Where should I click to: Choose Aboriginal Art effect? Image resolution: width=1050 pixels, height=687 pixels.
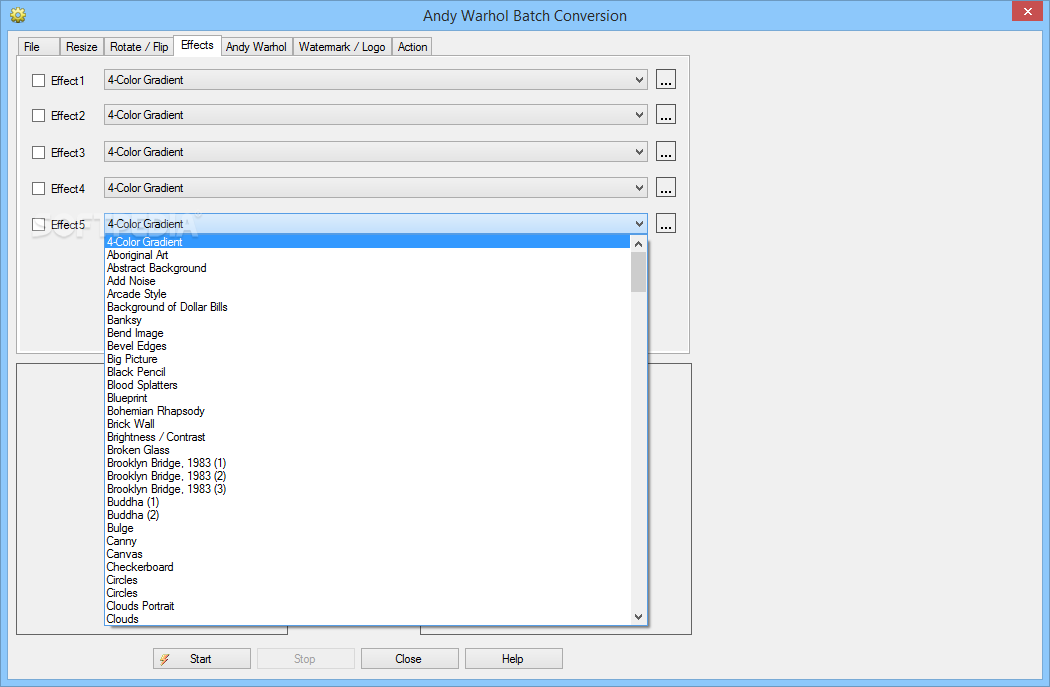pos(367,255)
